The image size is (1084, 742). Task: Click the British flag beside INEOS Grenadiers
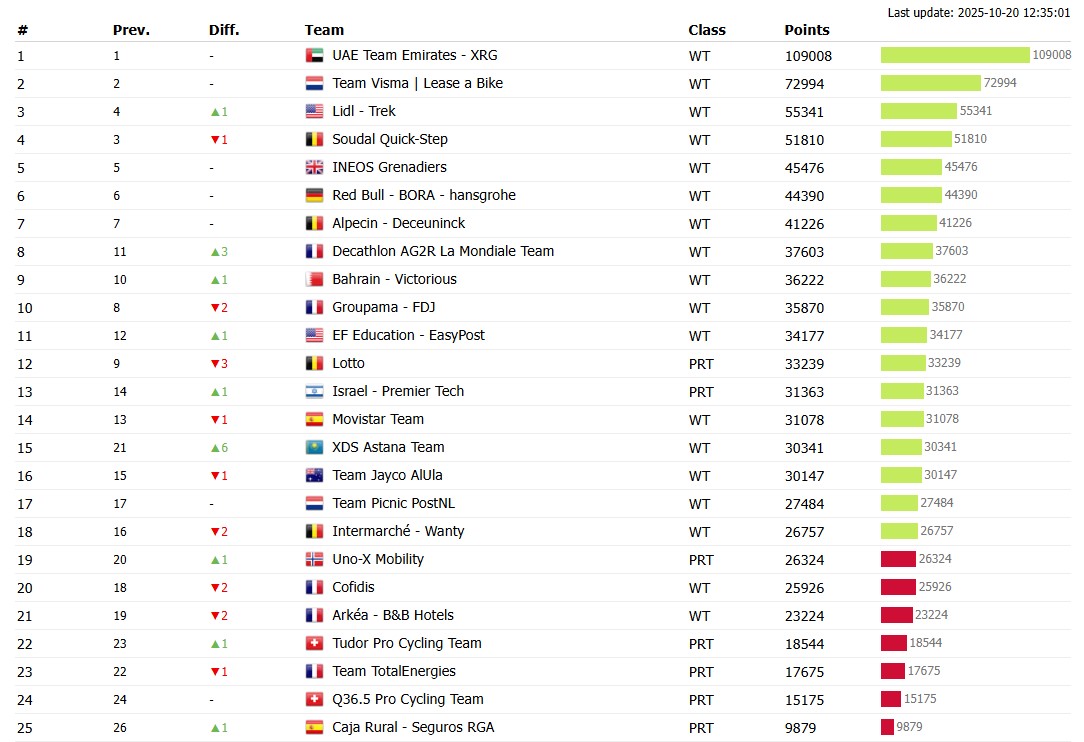click(316, 167)
